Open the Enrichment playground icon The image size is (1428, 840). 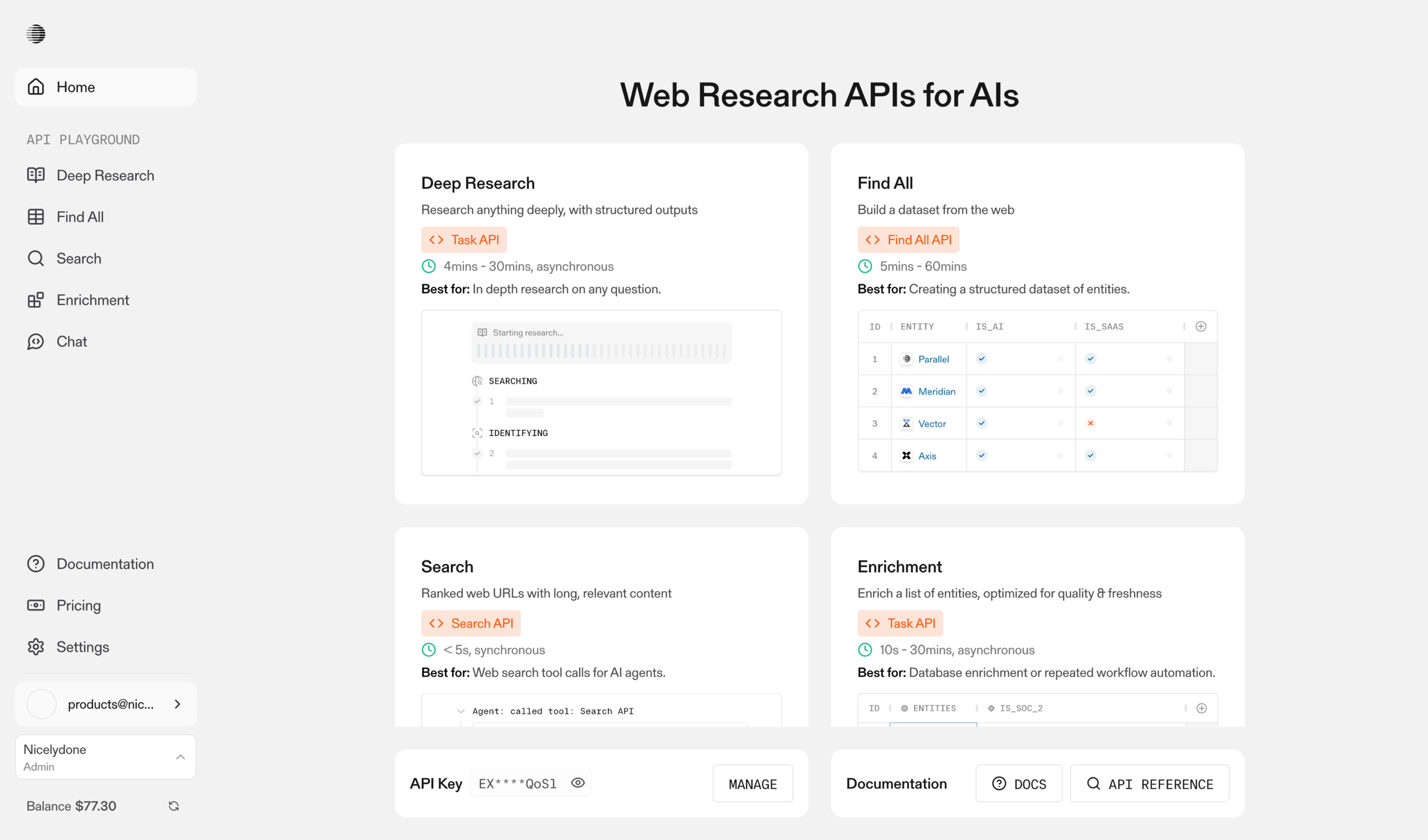pos(36,300)
